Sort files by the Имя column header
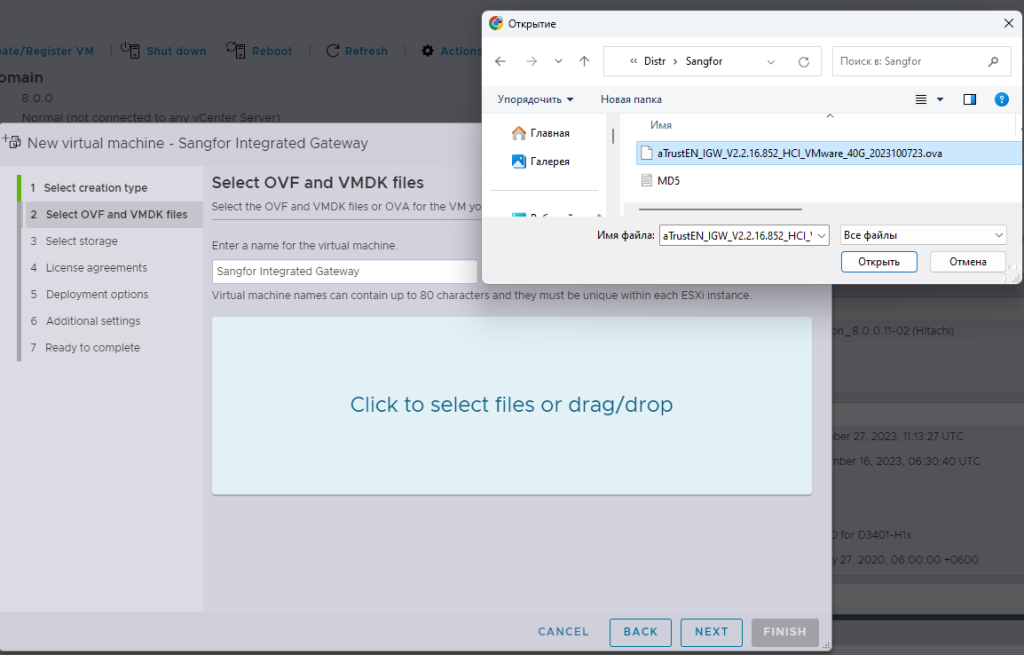This screenshot has height=655, width=1024. coord(661,125)
